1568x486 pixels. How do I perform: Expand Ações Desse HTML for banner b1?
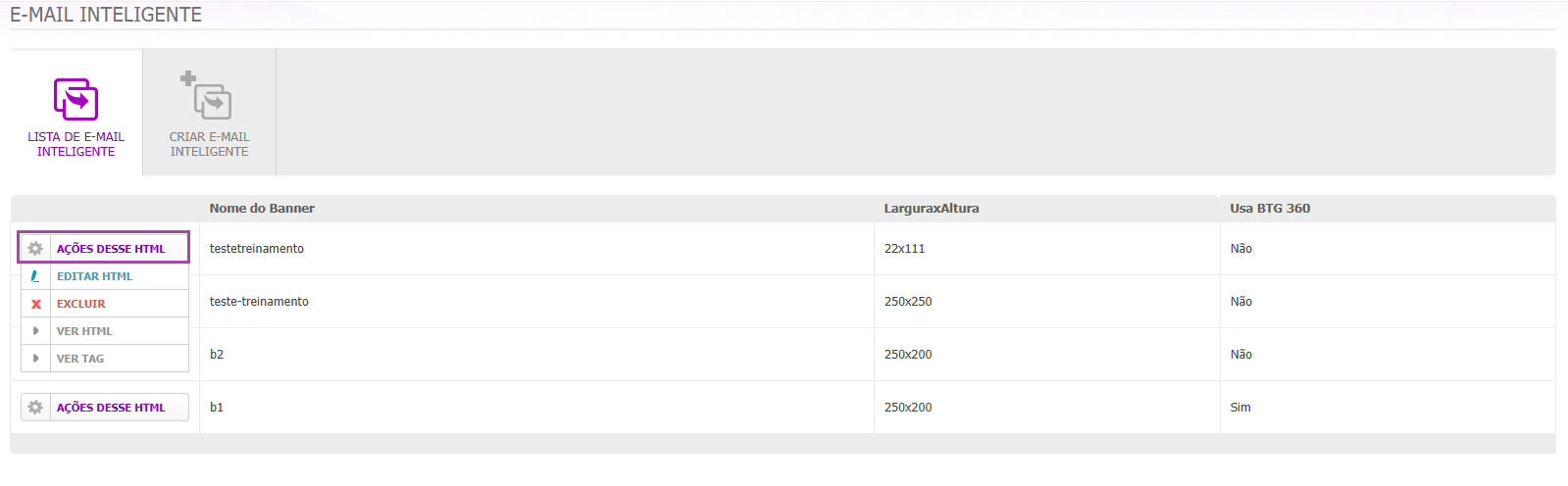[x=105, y=407]
